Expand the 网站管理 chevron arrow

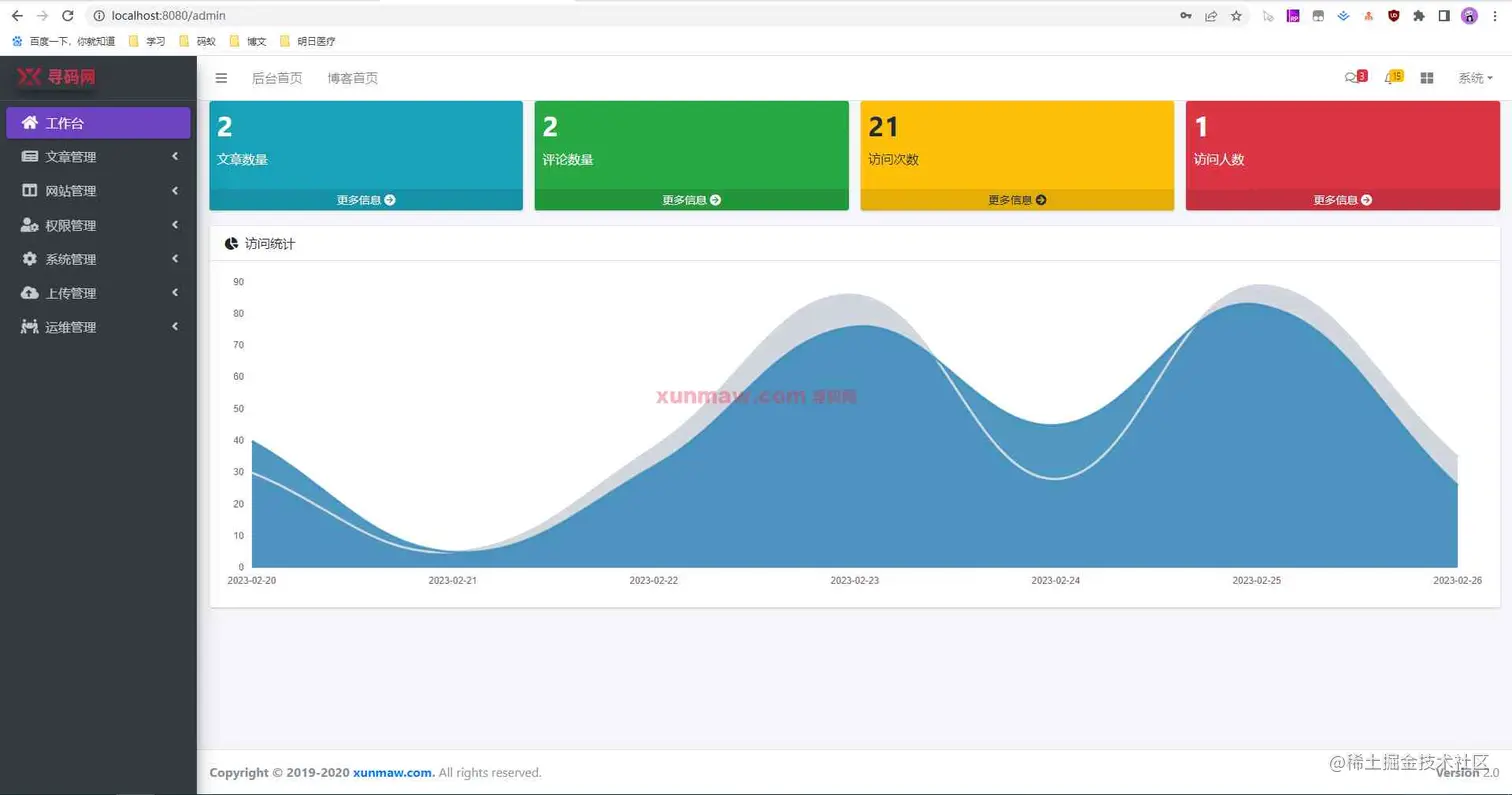click(175, 190)
